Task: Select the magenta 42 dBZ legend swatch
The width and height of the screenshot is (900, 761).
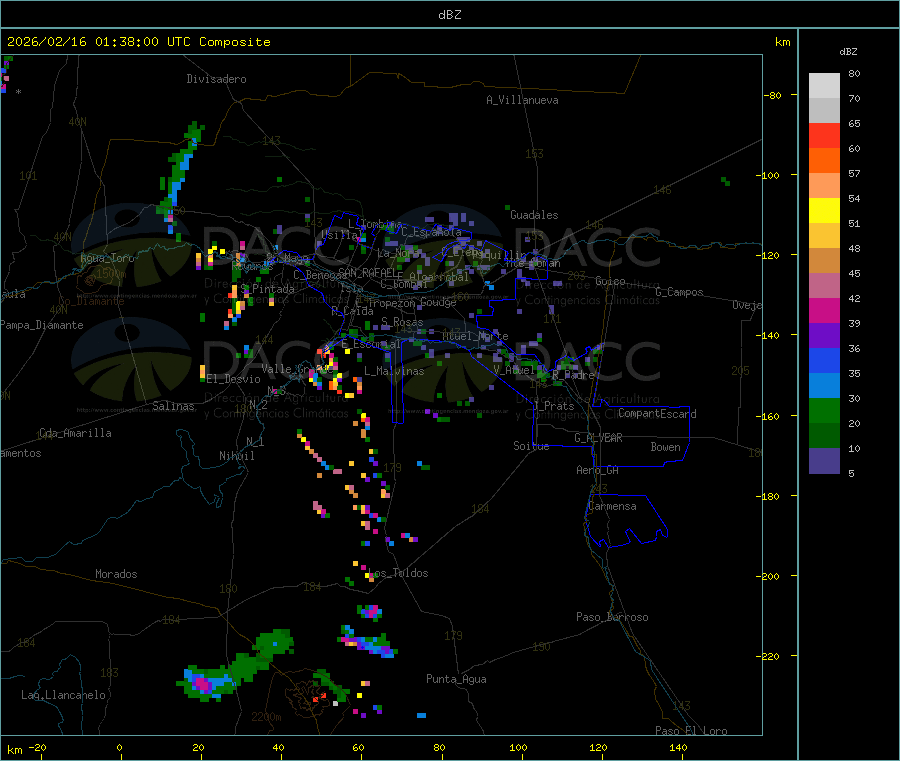Action: pyautogui.click(x=824, y=310)
